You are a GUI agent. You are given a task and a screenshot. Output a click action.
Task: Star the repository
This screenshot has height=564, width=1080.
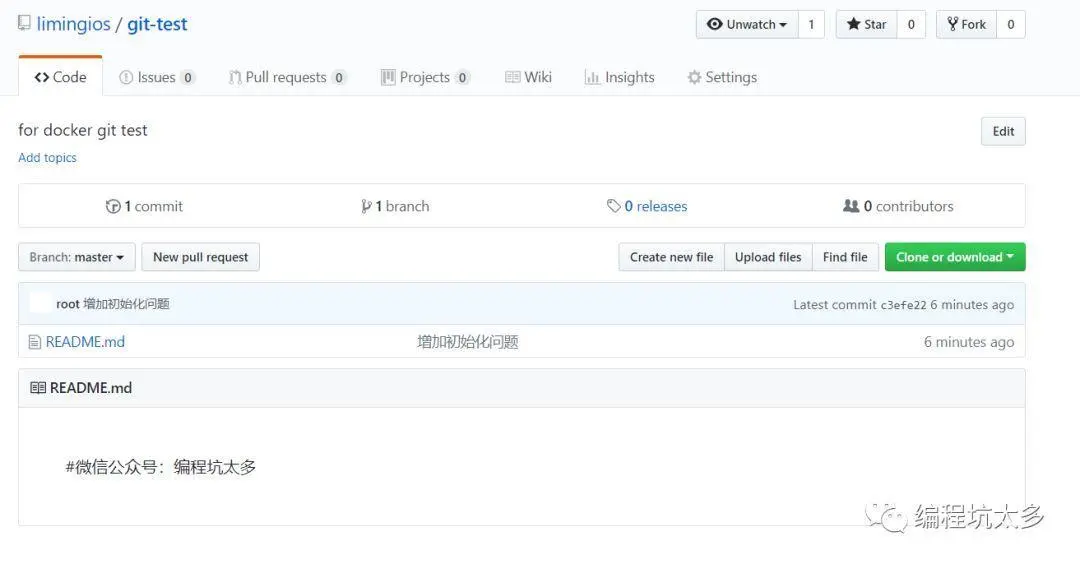(x=866, y=24)
